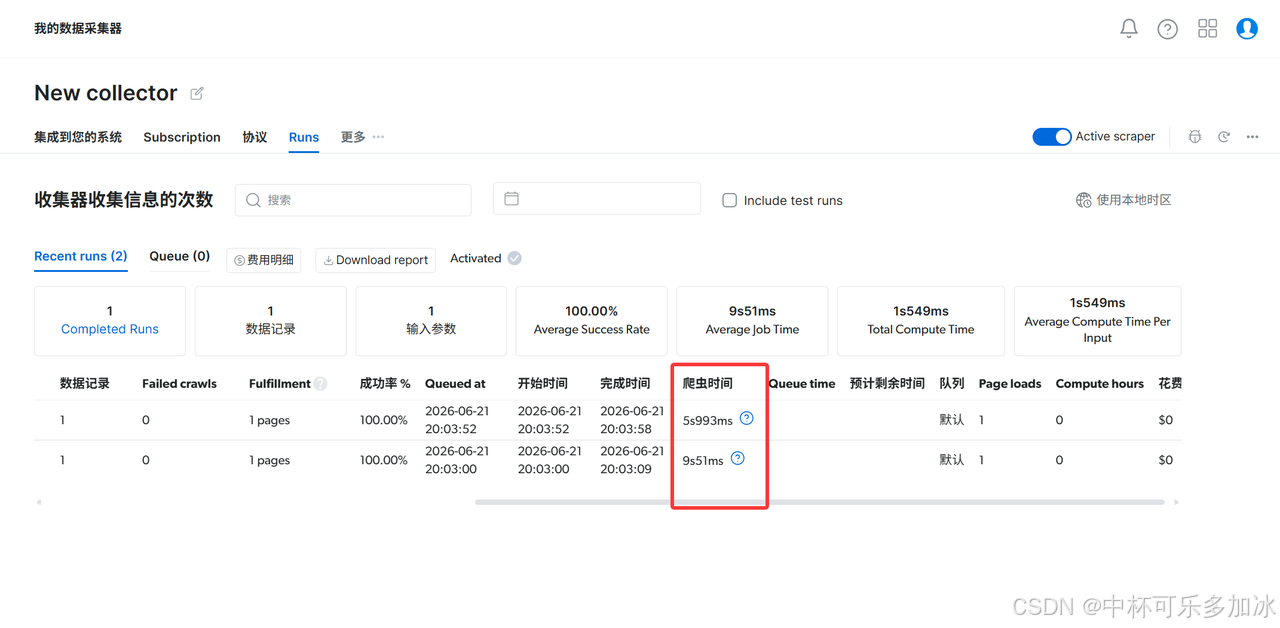Select the Runs tab
1280x628 pixels.
pyautogui.click(x=304, y=137)
